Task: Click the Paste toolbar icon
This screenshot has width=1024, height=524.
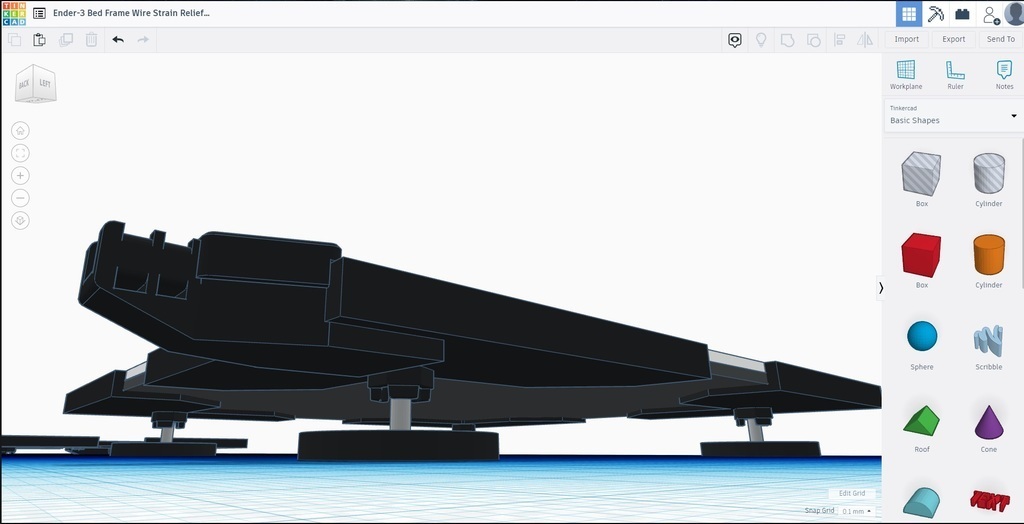Action: [39, 40]
